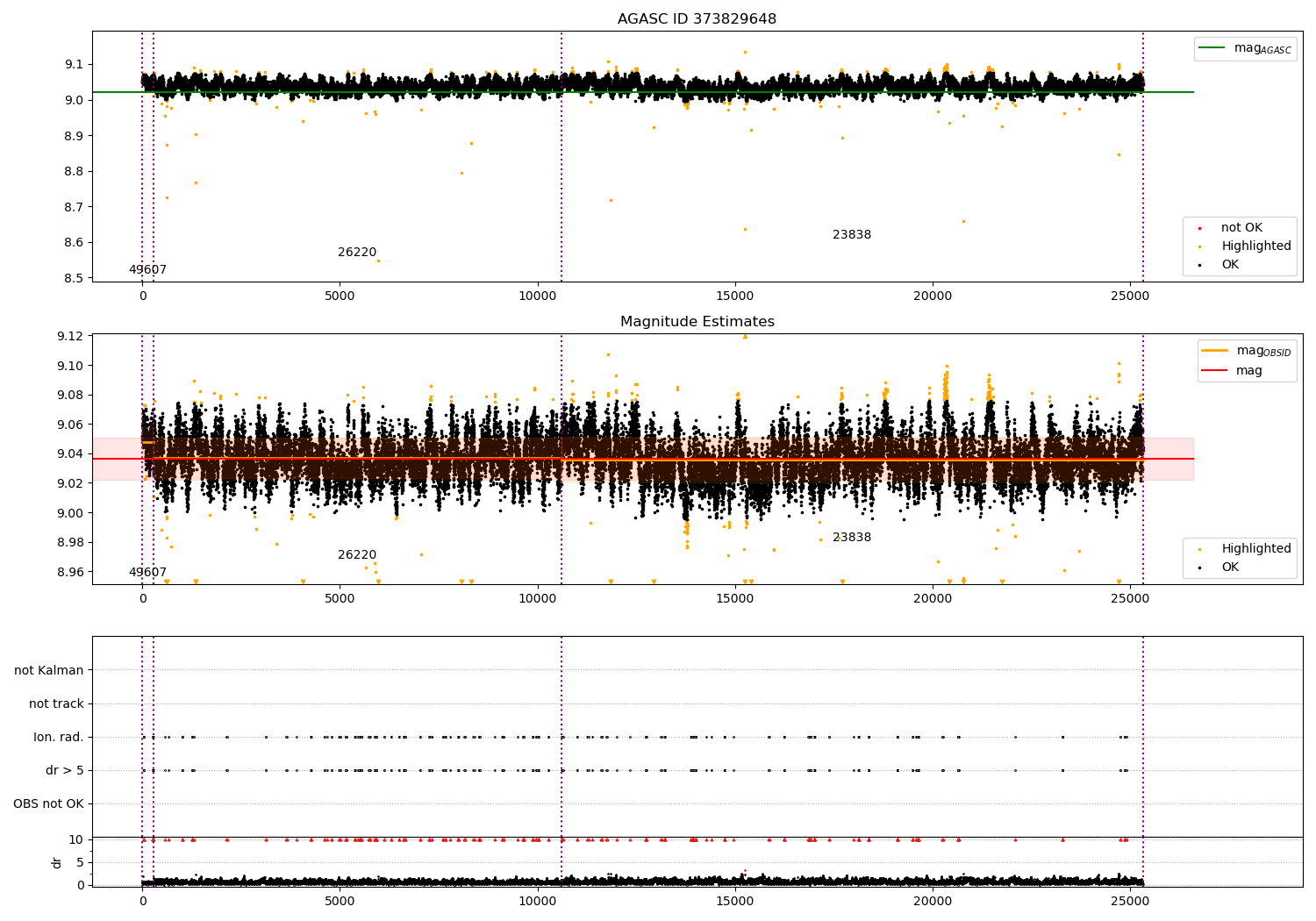Click the orange line swatch beside mag OBSID legend
Viewport: 1316px width, 921px height.
coord(1214,351)
